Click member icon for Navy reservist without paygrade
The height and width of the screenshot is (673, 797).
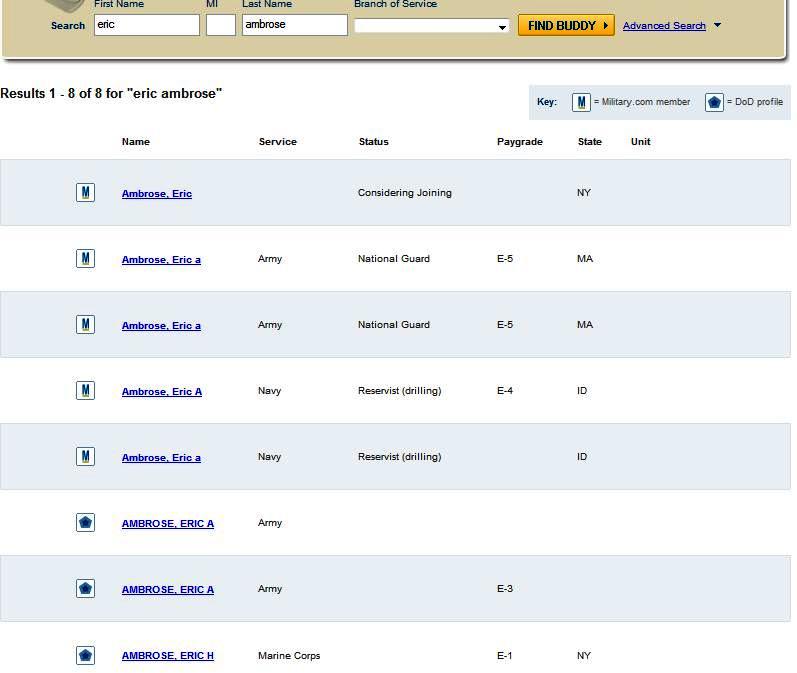pyautogui.click(x=86, y=456)
